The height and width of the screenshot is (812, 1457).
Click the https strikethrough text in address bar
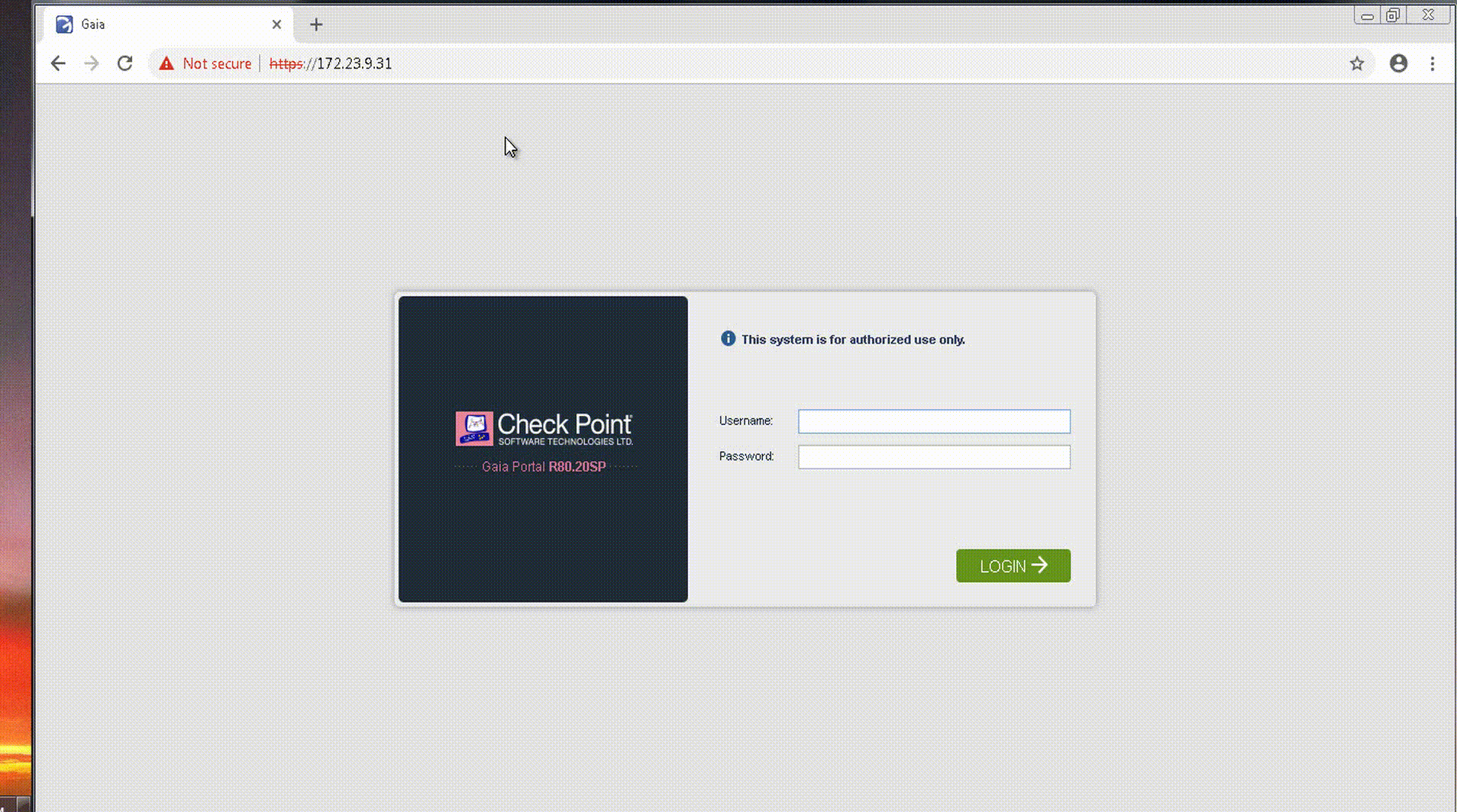pos(286,63)
